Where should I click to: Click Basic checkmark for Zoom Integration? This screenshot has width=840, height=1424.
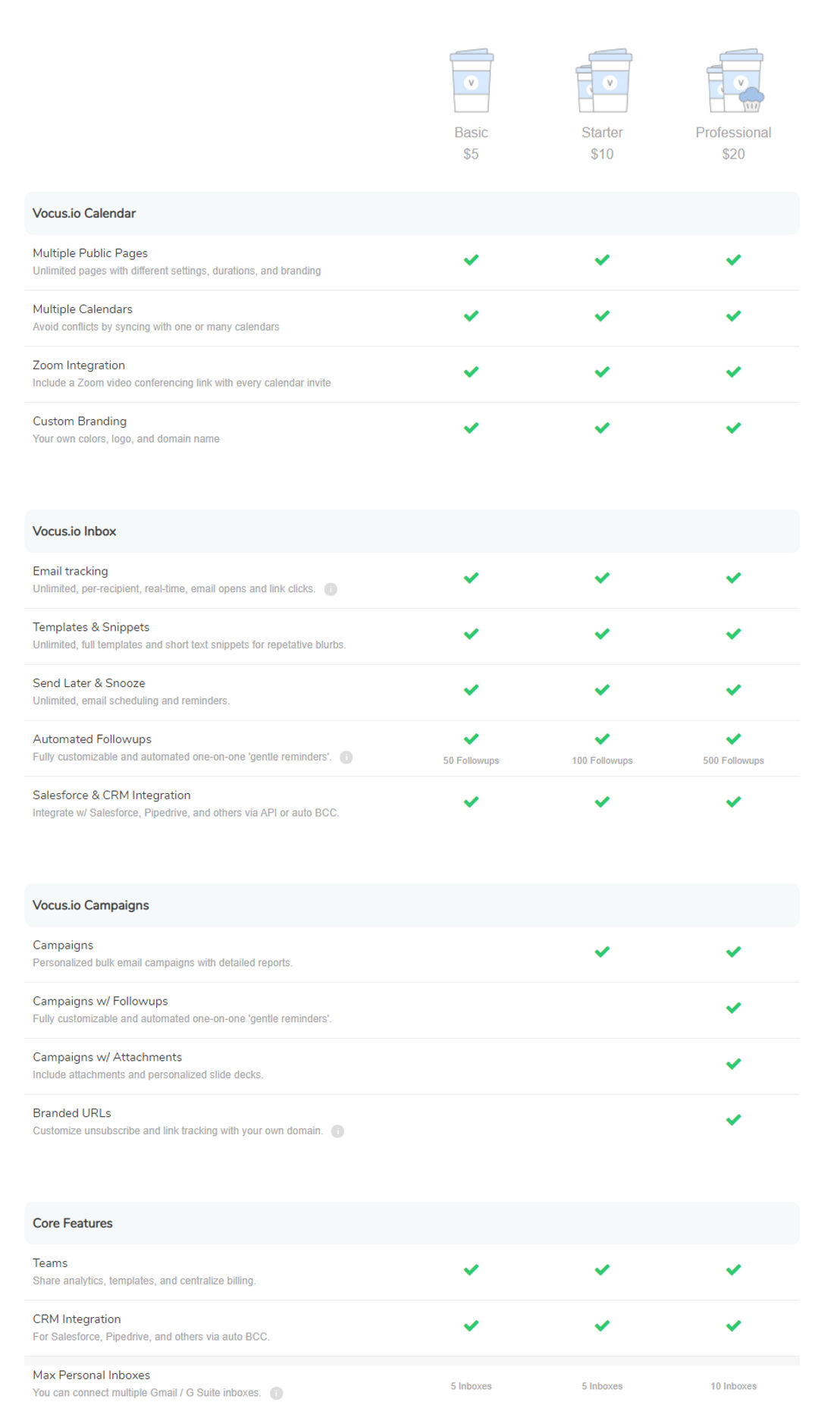471,372
